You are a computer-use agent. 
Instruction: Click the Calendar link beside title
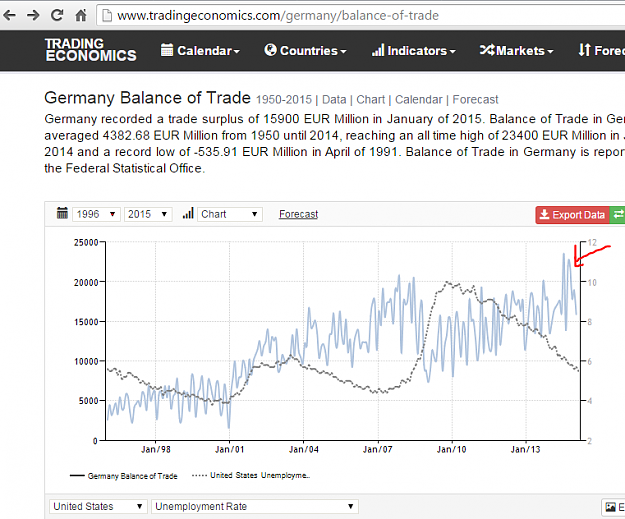419,99
